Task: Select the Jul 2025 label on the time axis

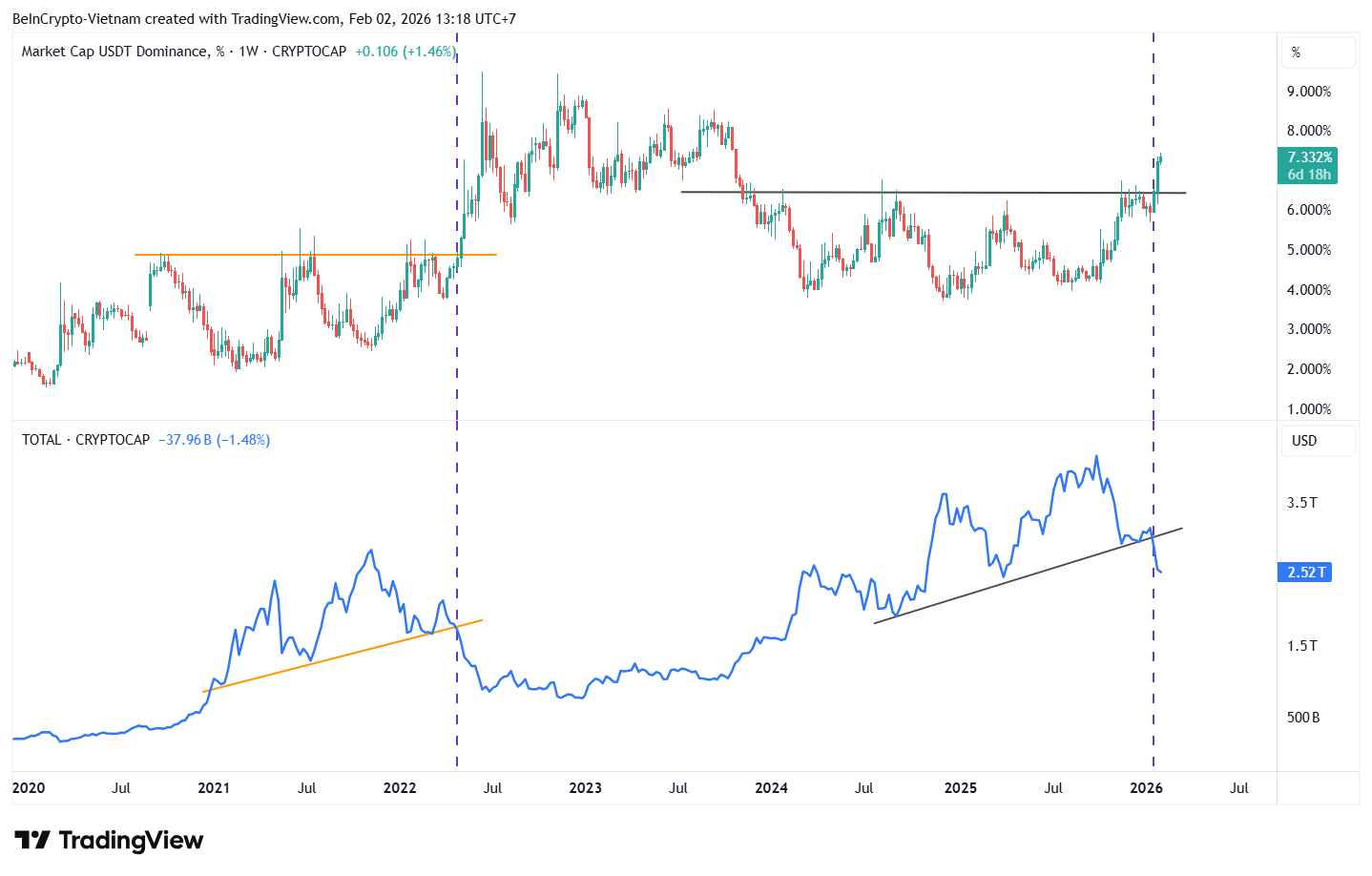Action: (1052, 788)
